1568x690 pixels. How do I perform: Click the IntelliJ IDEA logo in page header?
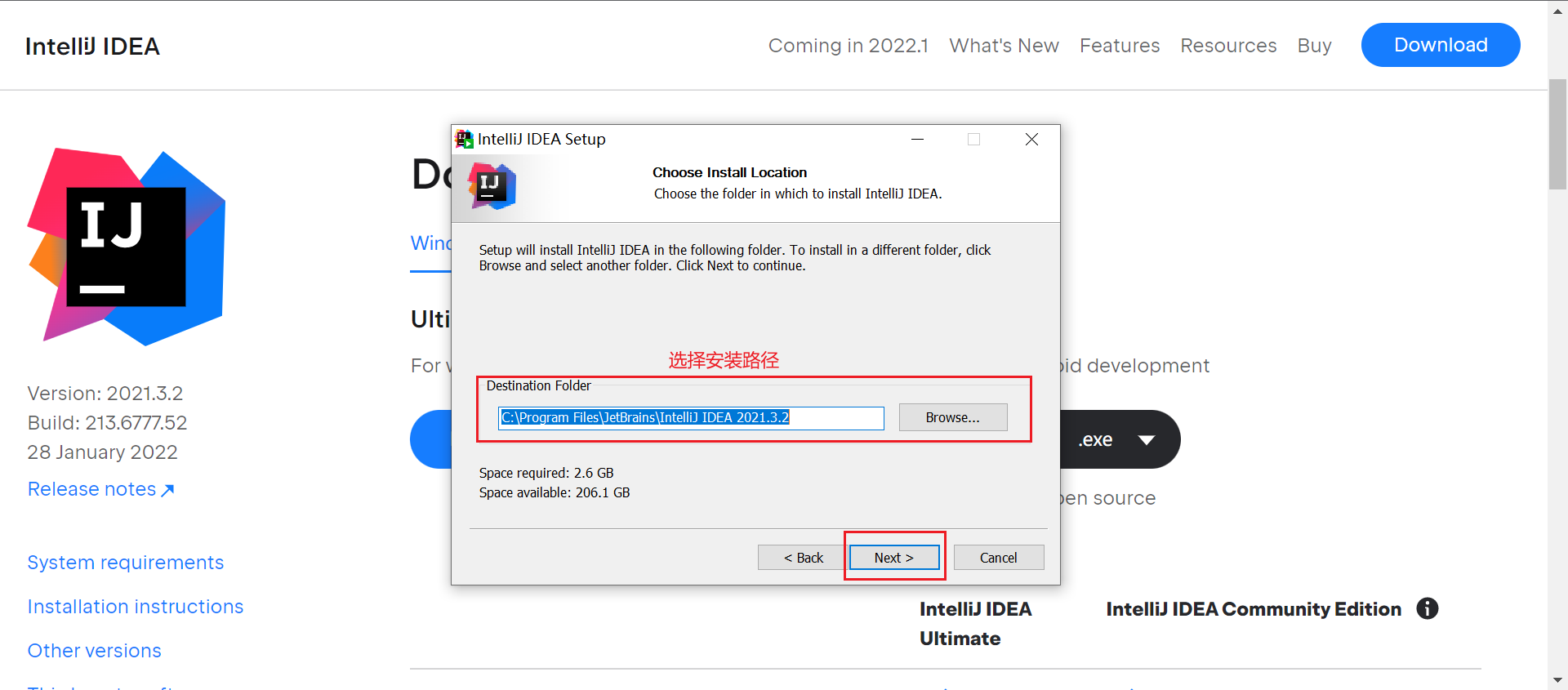click(92, 47)
